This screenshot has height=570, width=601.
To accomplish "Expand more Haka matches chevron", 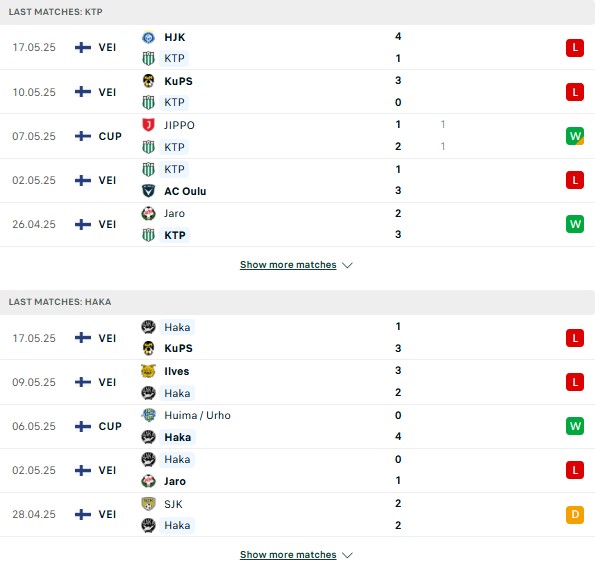I will pyautogui.click(x=347, y=555).
